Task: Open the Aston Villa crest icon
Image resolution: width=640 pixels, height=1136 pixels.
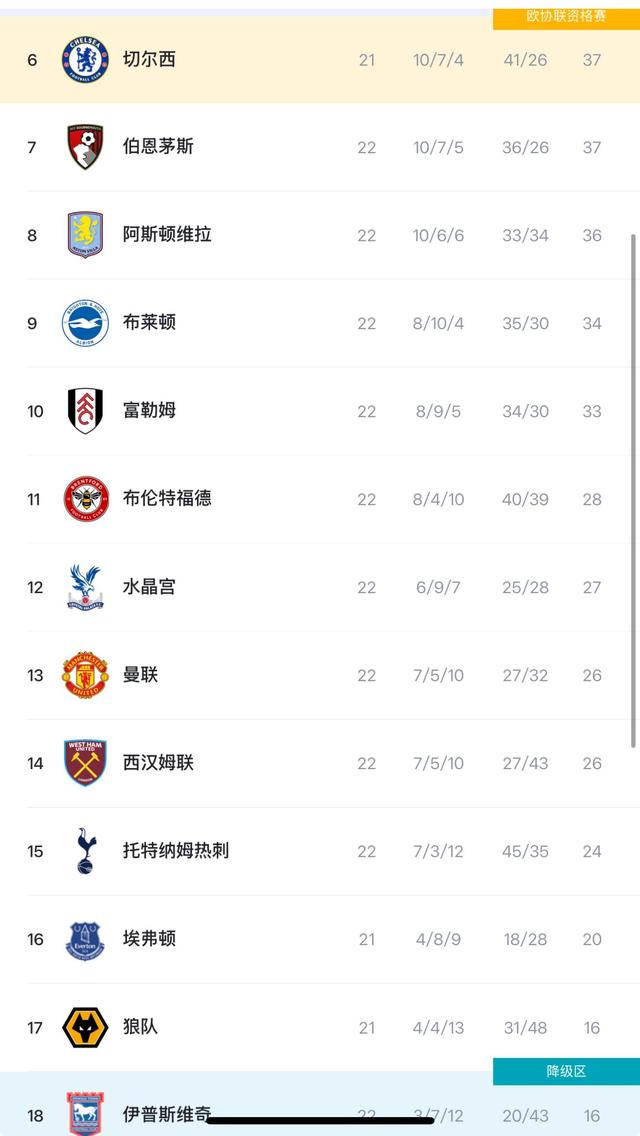Action: pyautogui.click(x=86, y=235)
